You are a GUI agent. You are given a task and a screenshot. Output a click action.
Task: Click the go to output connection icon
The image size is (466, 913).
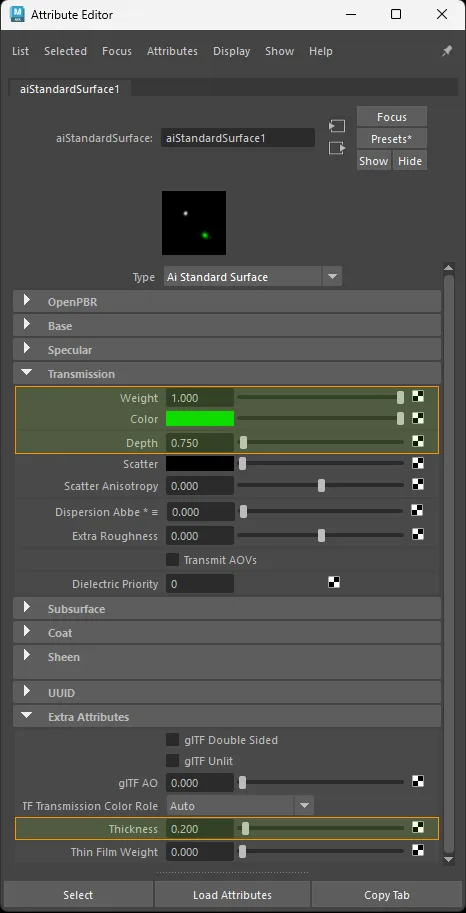click(337, 148)
